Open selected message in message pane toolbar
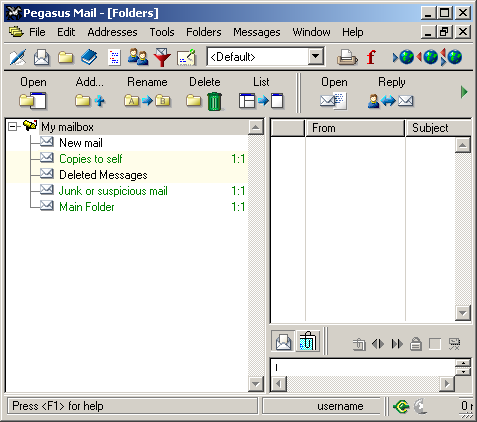Screen dimensions: 477x422 [x=334, y=93]
